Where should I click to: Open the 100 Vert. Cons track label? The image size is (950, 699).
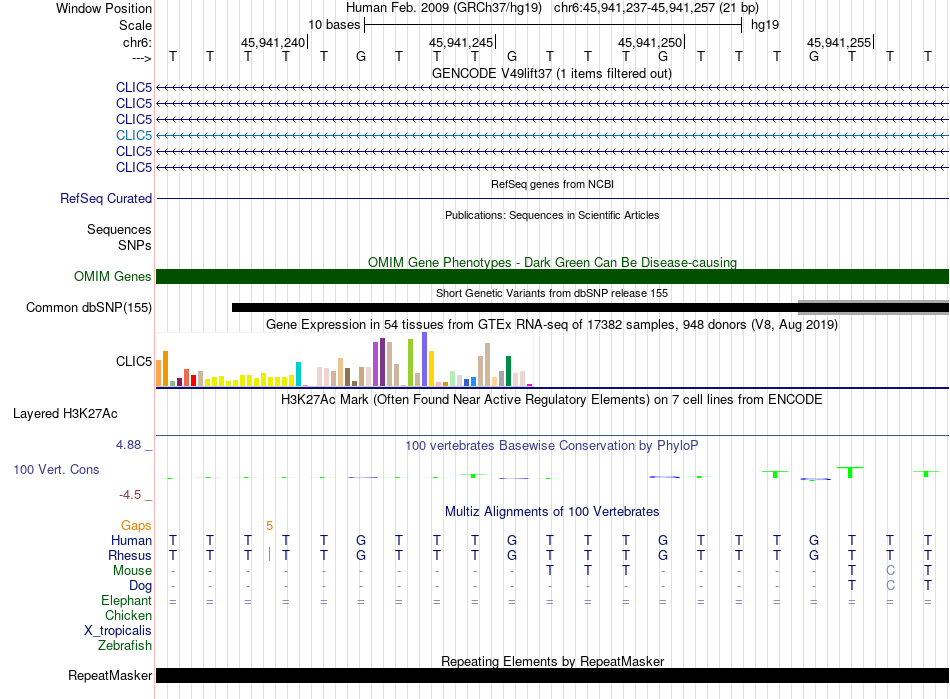pos(56,469)
